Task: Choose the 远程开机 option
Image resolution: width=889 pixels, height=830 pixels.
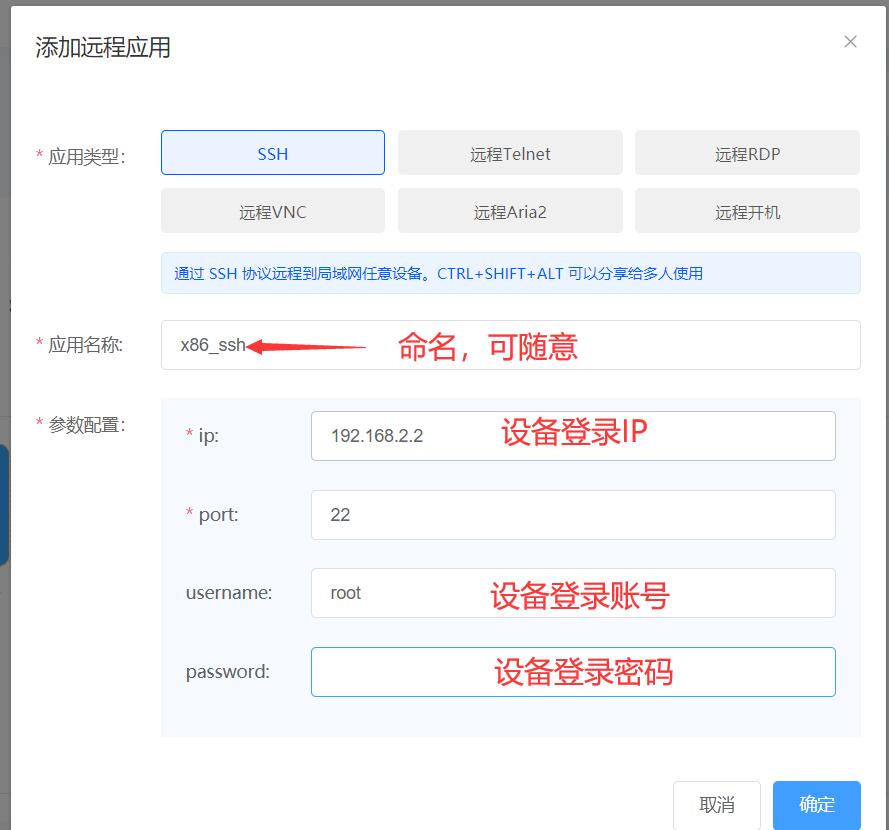Action: click(747, 211)
